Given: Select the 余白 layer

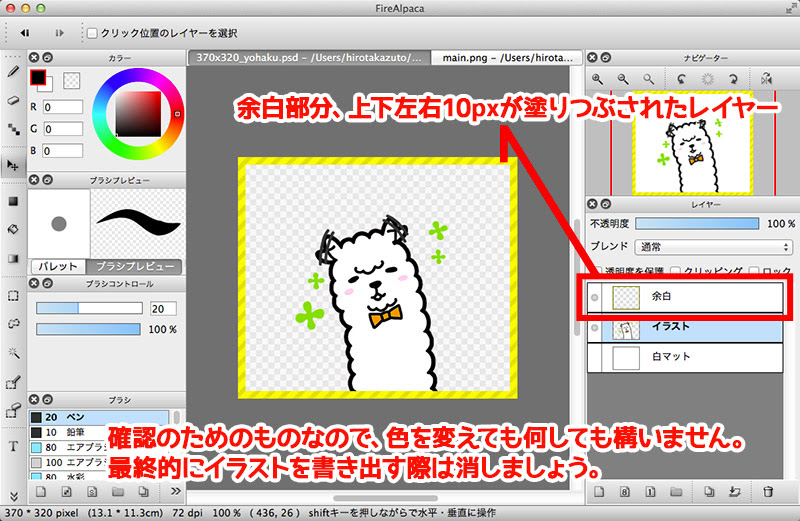Looking at the screenshot, I should coord(685,297).
